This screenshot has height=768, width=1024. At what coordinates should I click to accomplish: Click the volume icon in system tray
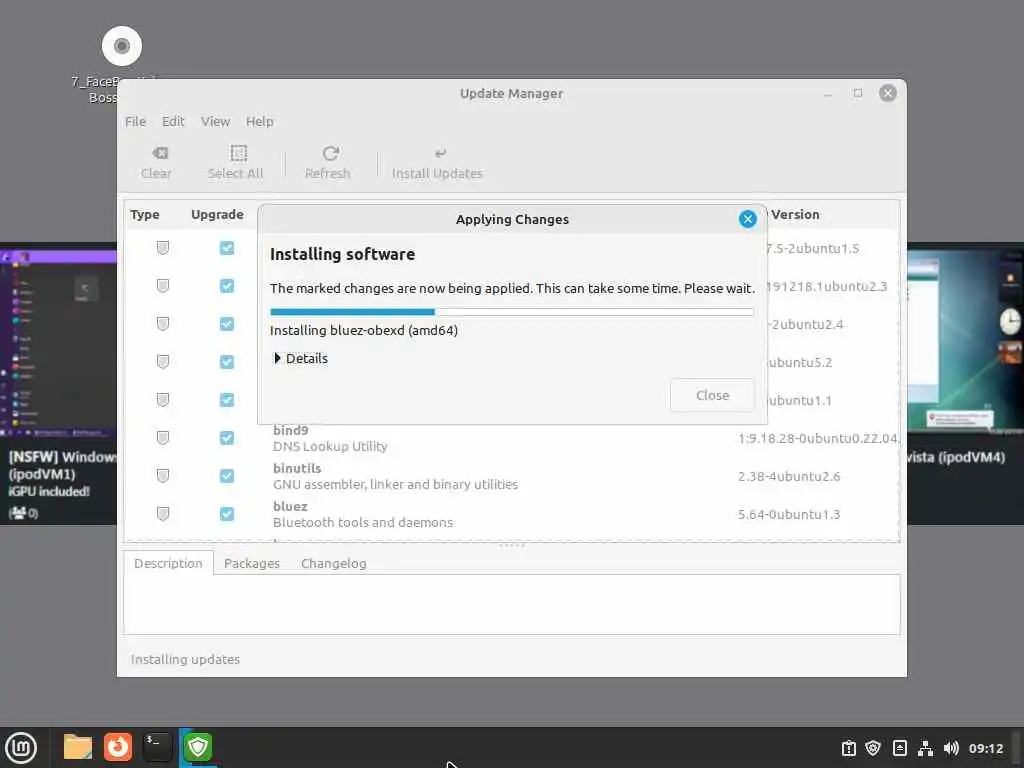tap(952, 748)
